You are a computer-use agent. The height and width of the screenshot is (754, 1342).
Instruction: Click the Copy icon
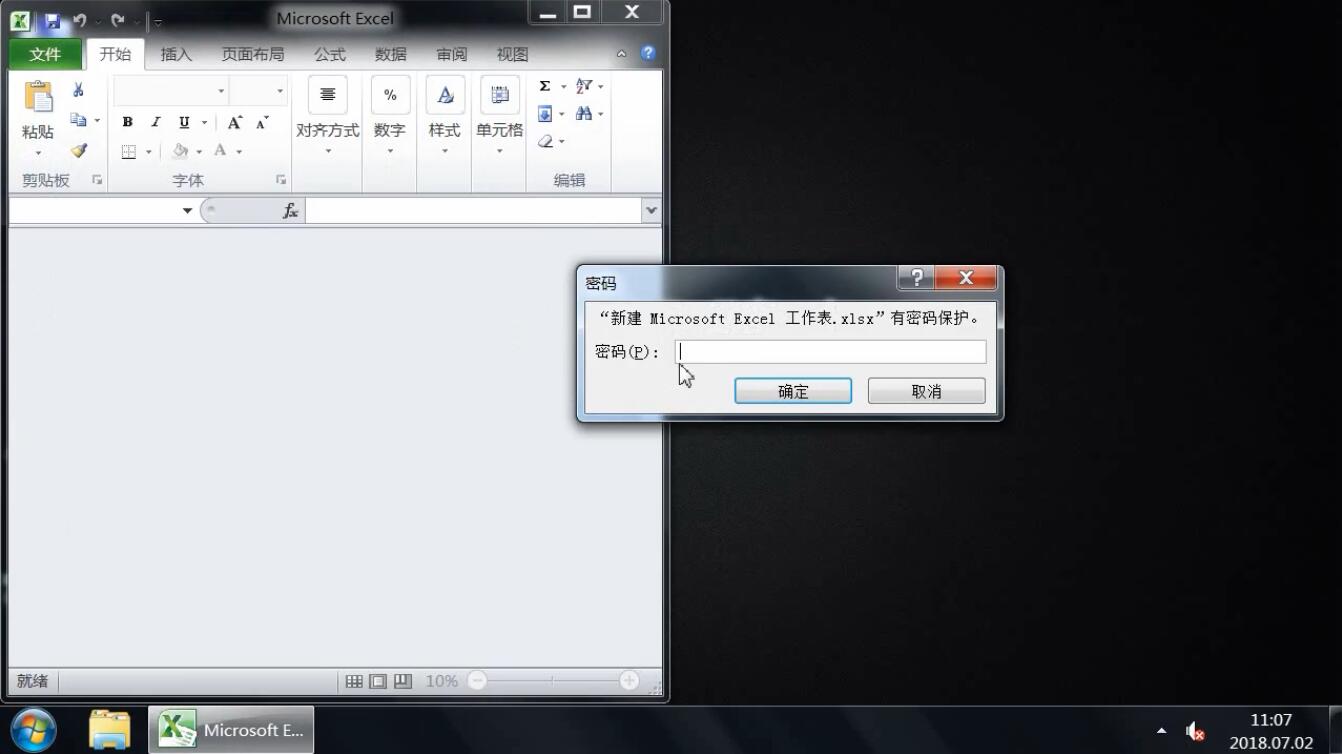point(78,120)
